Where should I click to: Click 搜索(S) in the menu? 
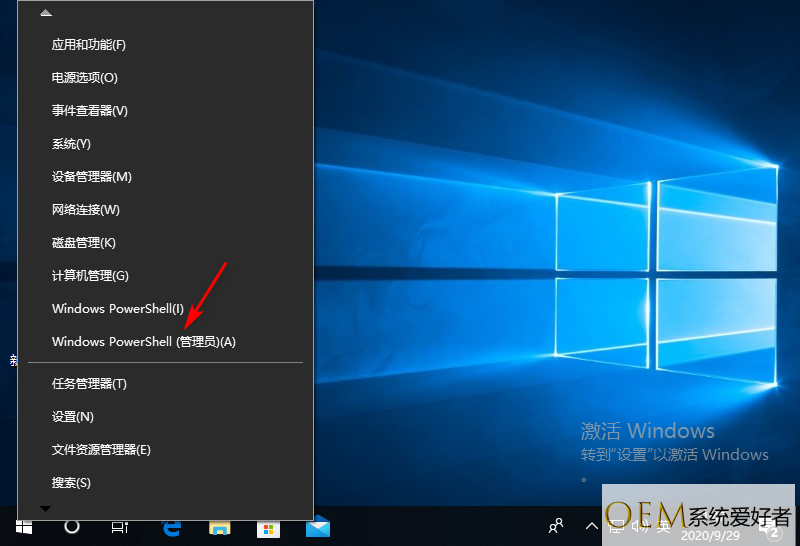coord(71,483)
